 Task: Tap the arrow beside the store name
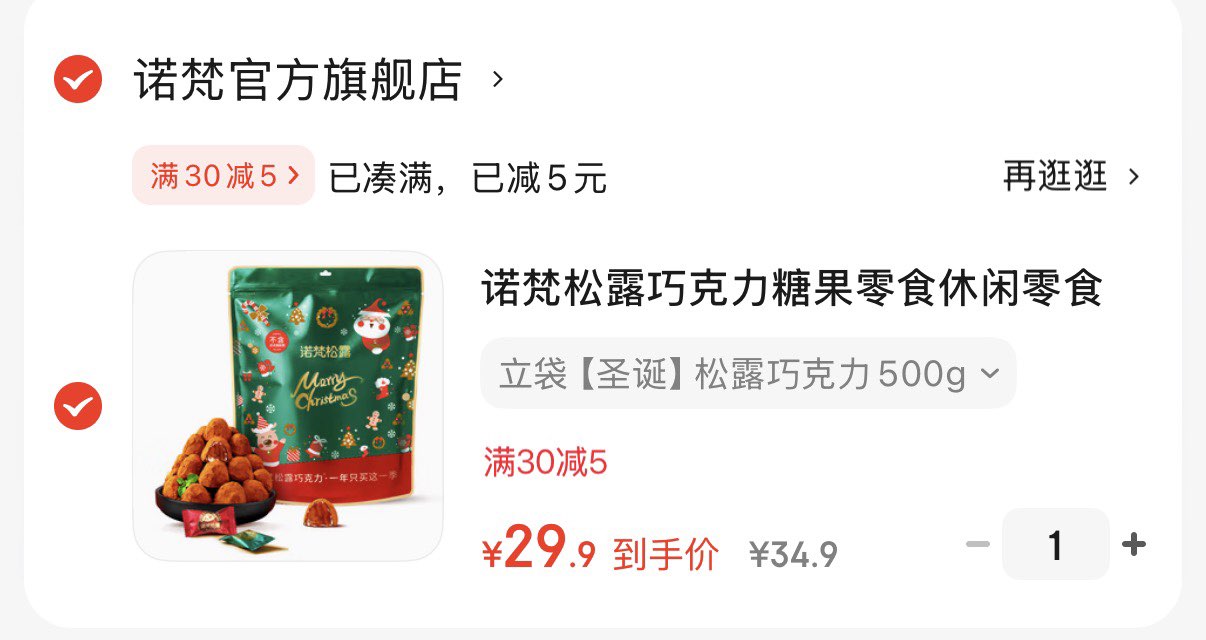pyautogui.click(x=498, y=79)
